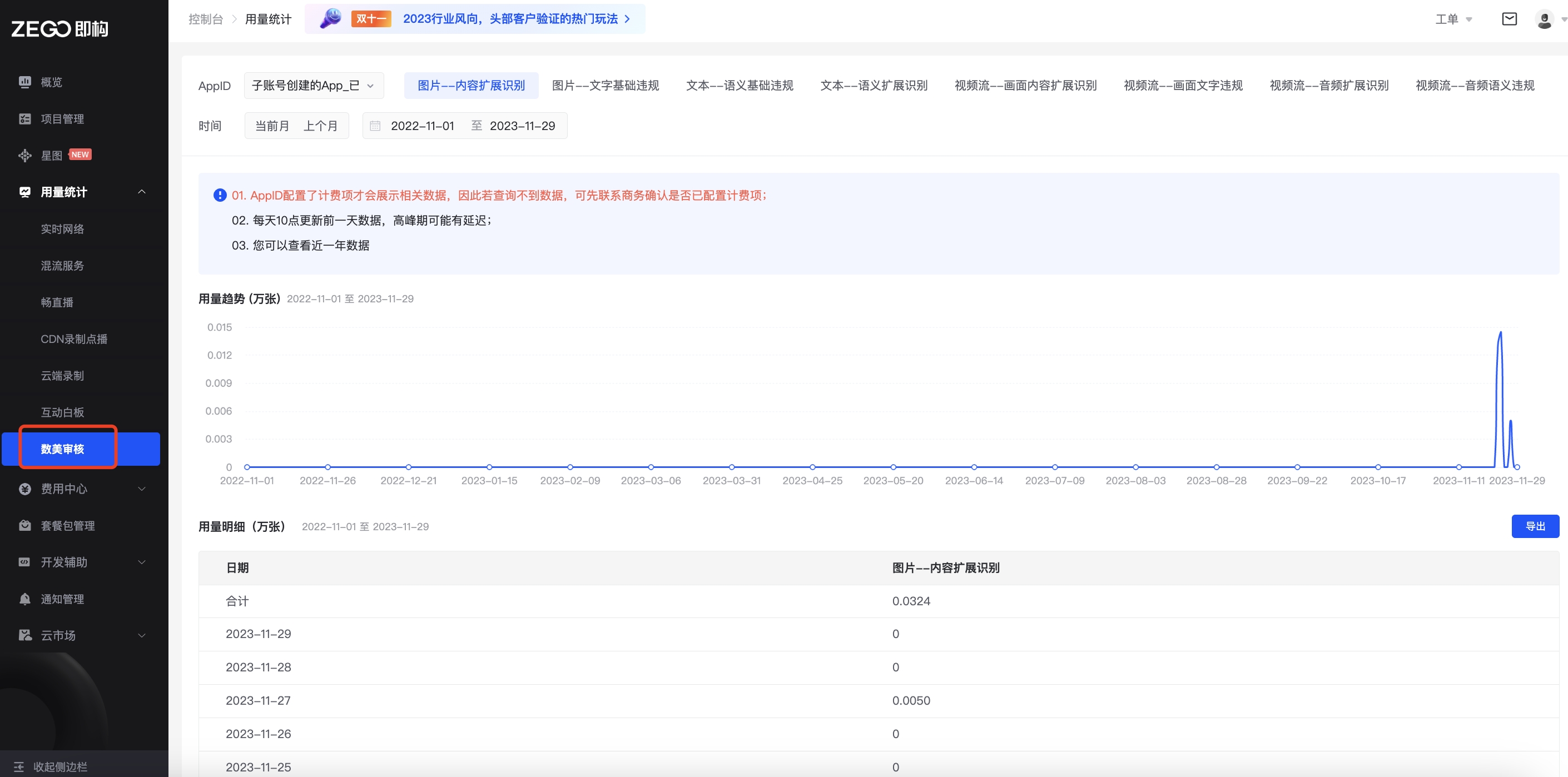Select the 当前月 time option
Viewport: 1568px width, 777px height.
271,126
